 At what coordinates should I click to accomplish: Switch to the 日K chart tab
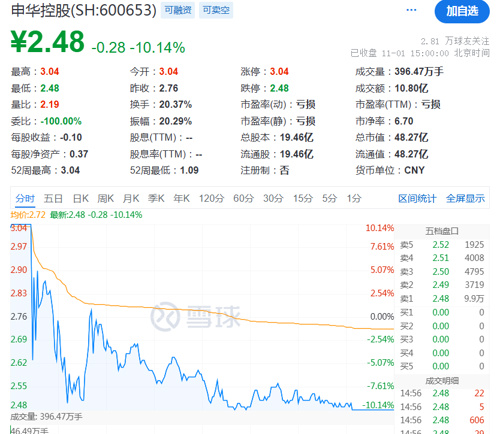[x=81, y=199]
